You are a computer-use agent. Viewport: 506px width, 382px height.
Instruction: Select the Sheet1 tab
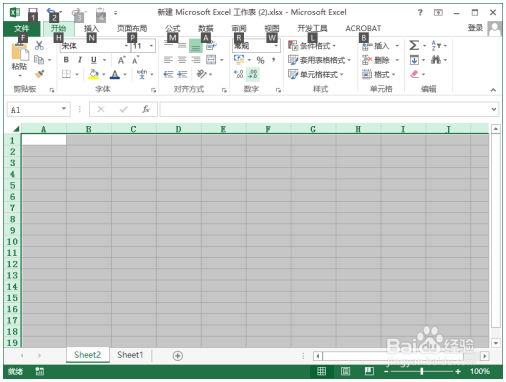(x=130, y=355)
